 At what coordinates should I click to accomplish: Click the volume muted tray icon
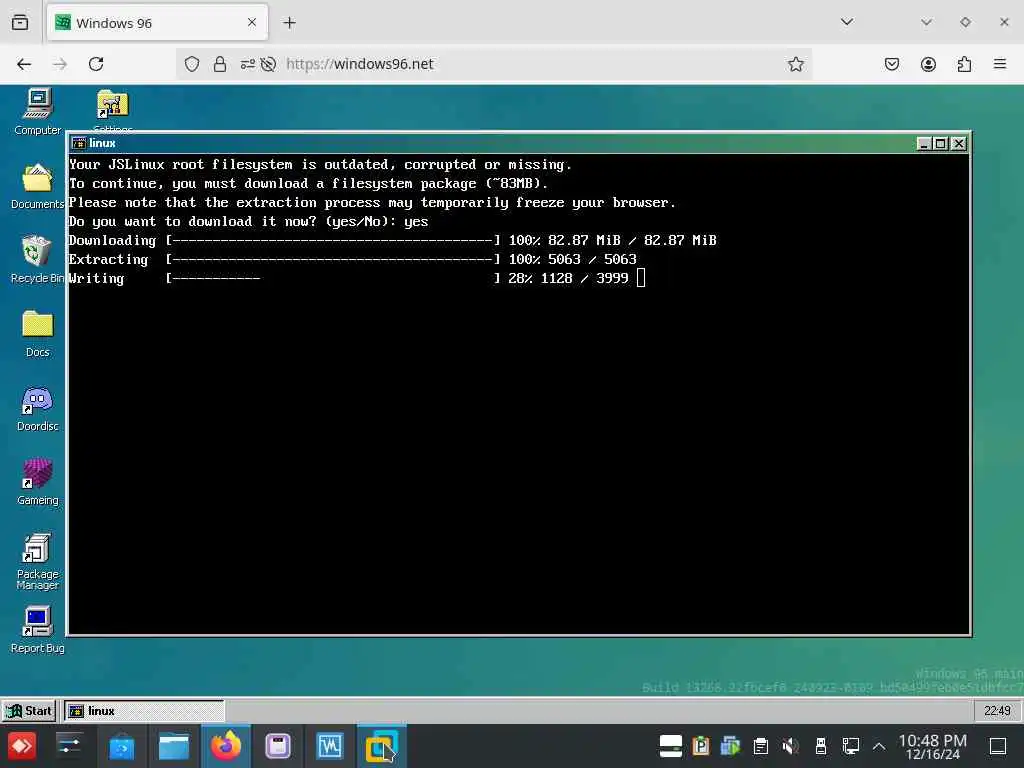[790, 746]
